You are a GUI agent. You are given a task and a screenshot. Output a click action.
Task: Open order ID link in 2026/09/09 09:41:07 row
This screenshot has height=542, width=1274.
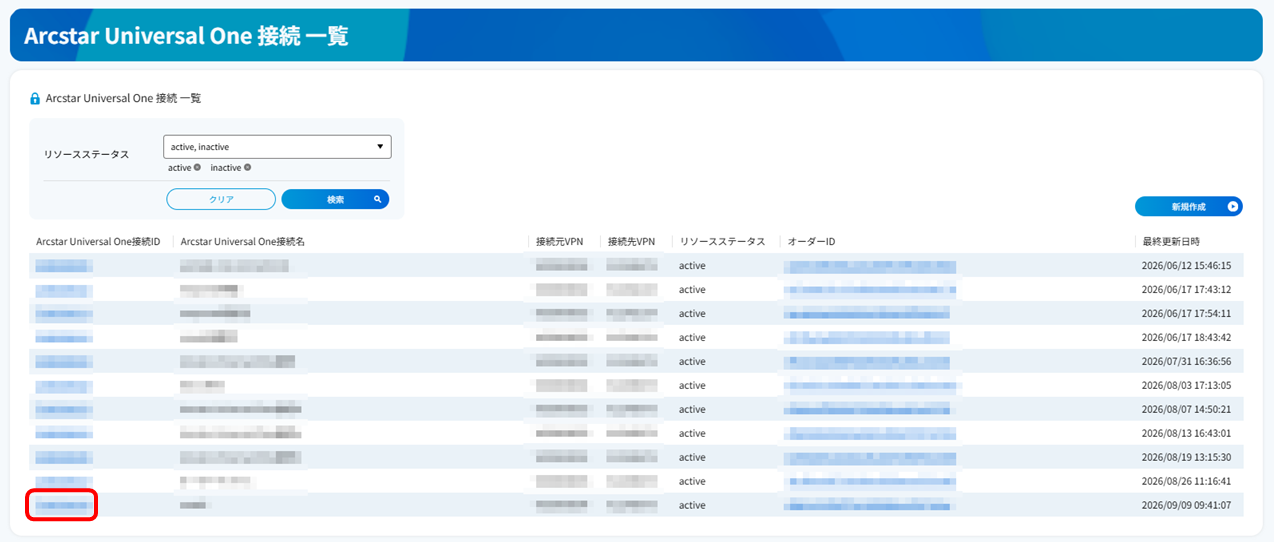coord(867,505)
